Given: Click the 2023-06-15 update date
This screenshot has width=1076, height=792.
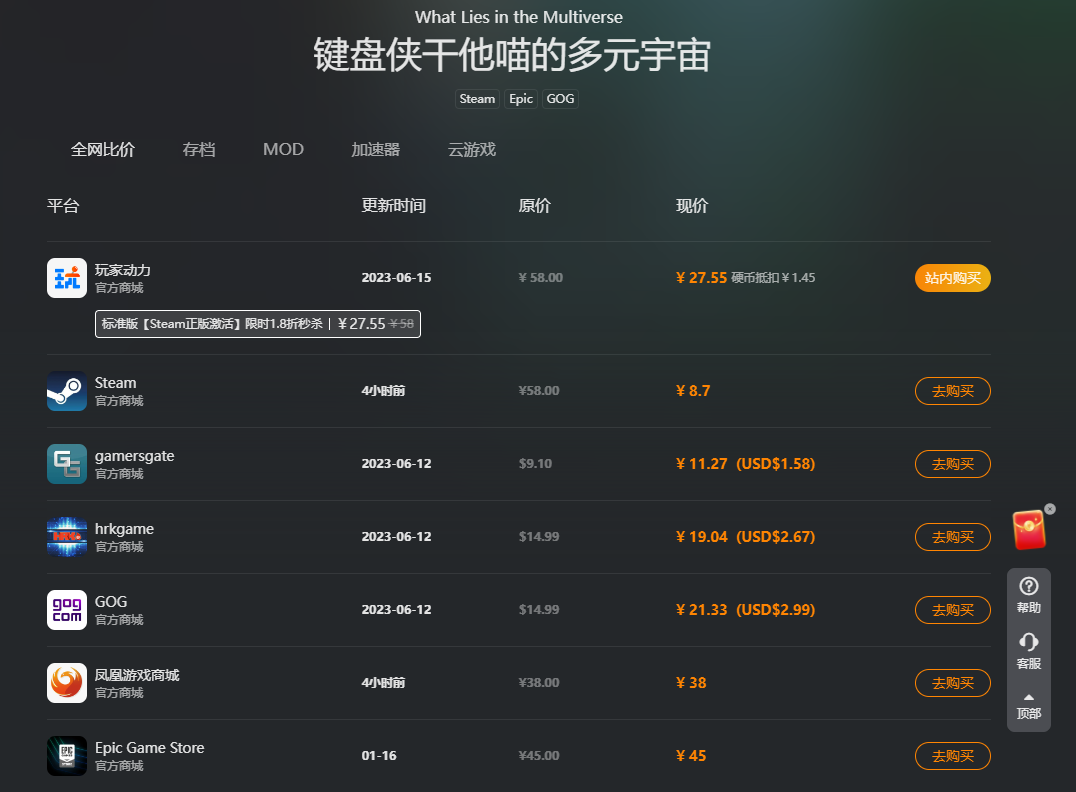Looking at the screenshot, I should [397, 278].
